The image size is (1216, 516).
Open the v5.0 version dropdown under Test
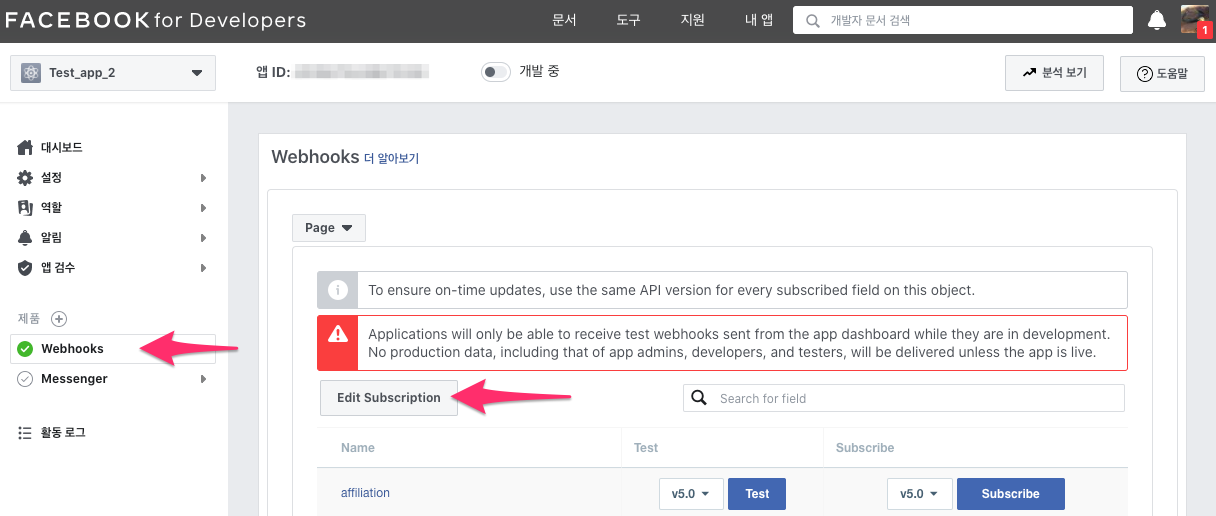691,494
